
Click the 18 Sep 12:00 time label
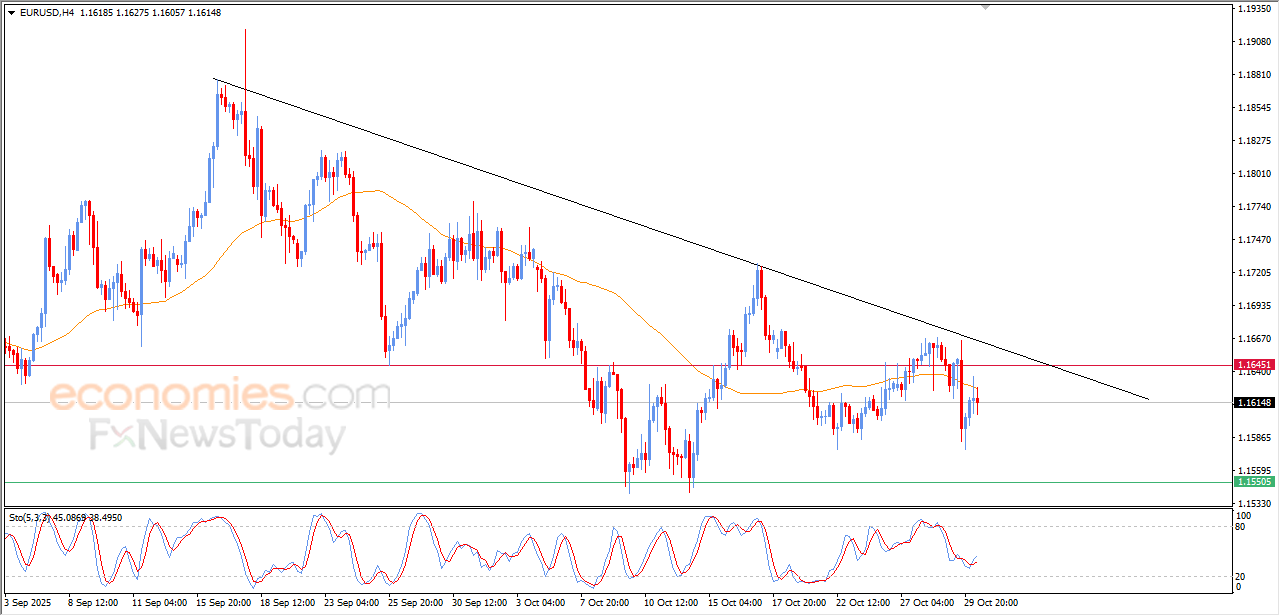point(287,603)
